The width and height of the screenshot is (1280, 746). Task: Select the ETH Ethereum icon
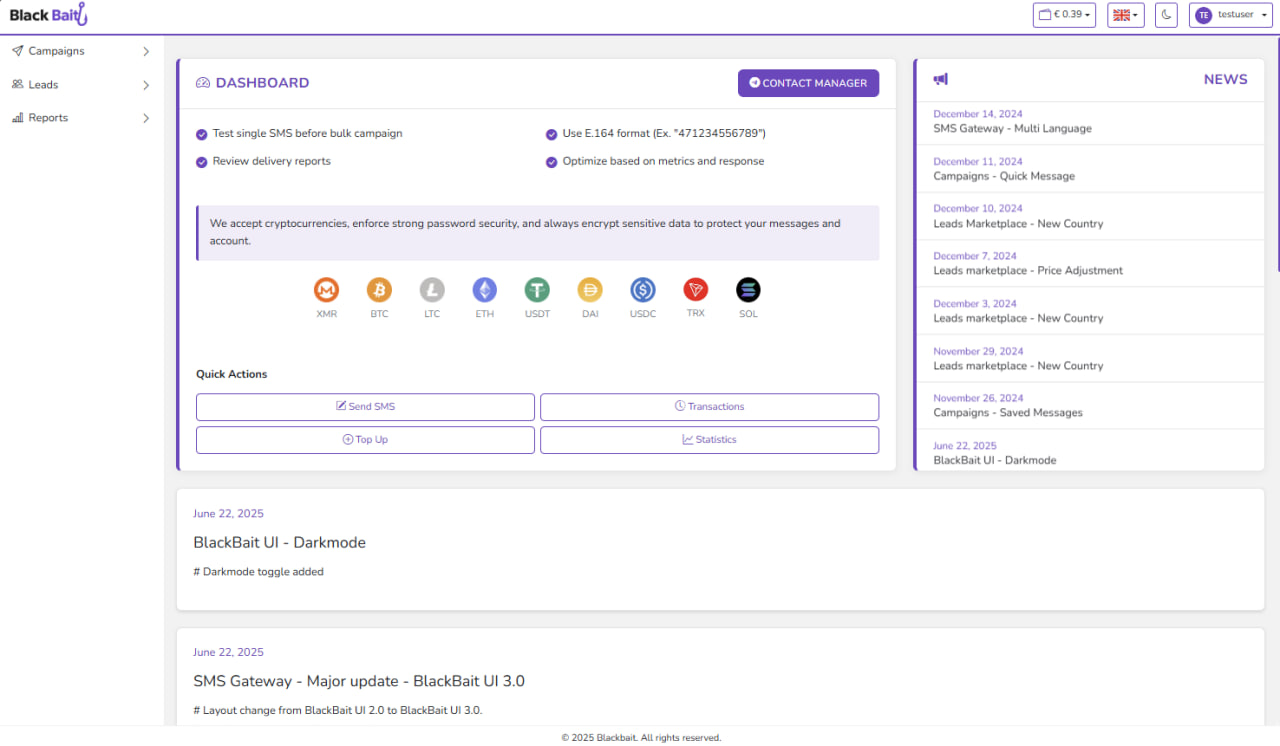pos(484,290)
